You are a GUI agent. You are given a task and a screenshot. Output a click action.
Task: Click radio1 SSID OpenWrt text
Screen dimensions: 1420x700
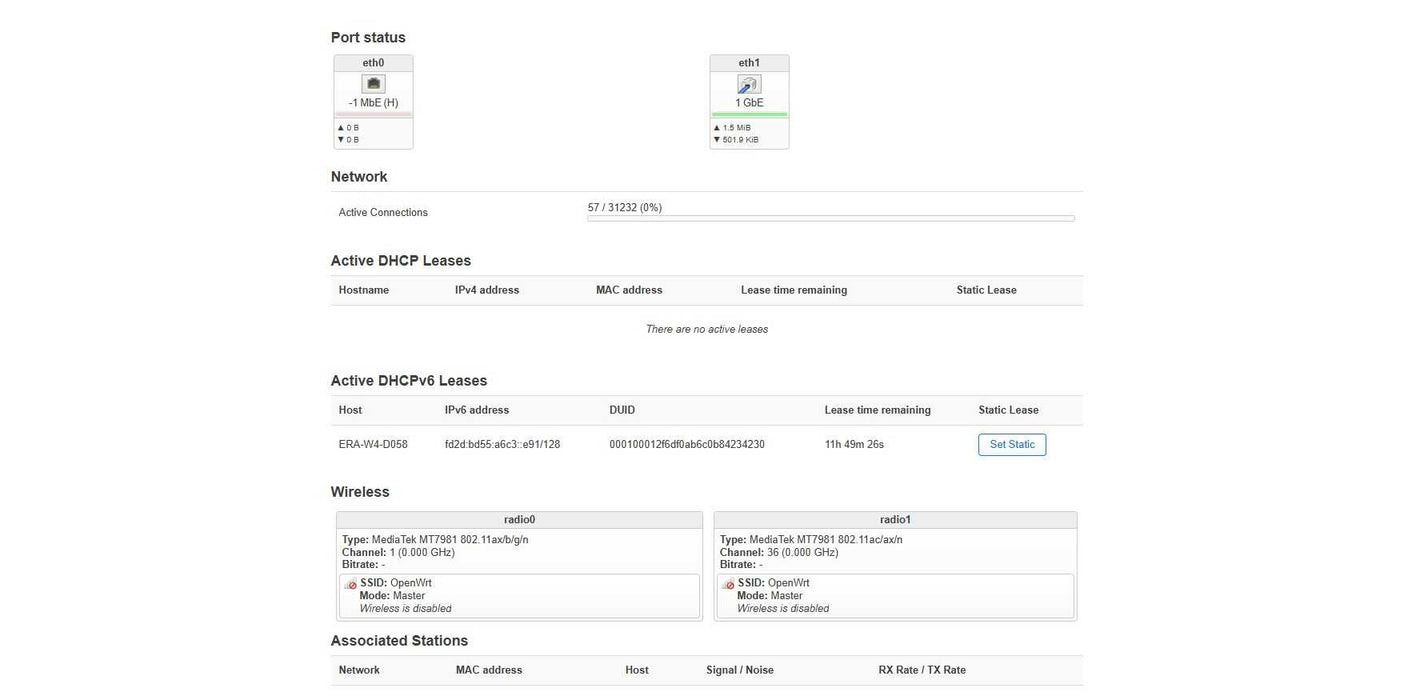point(774,583)
